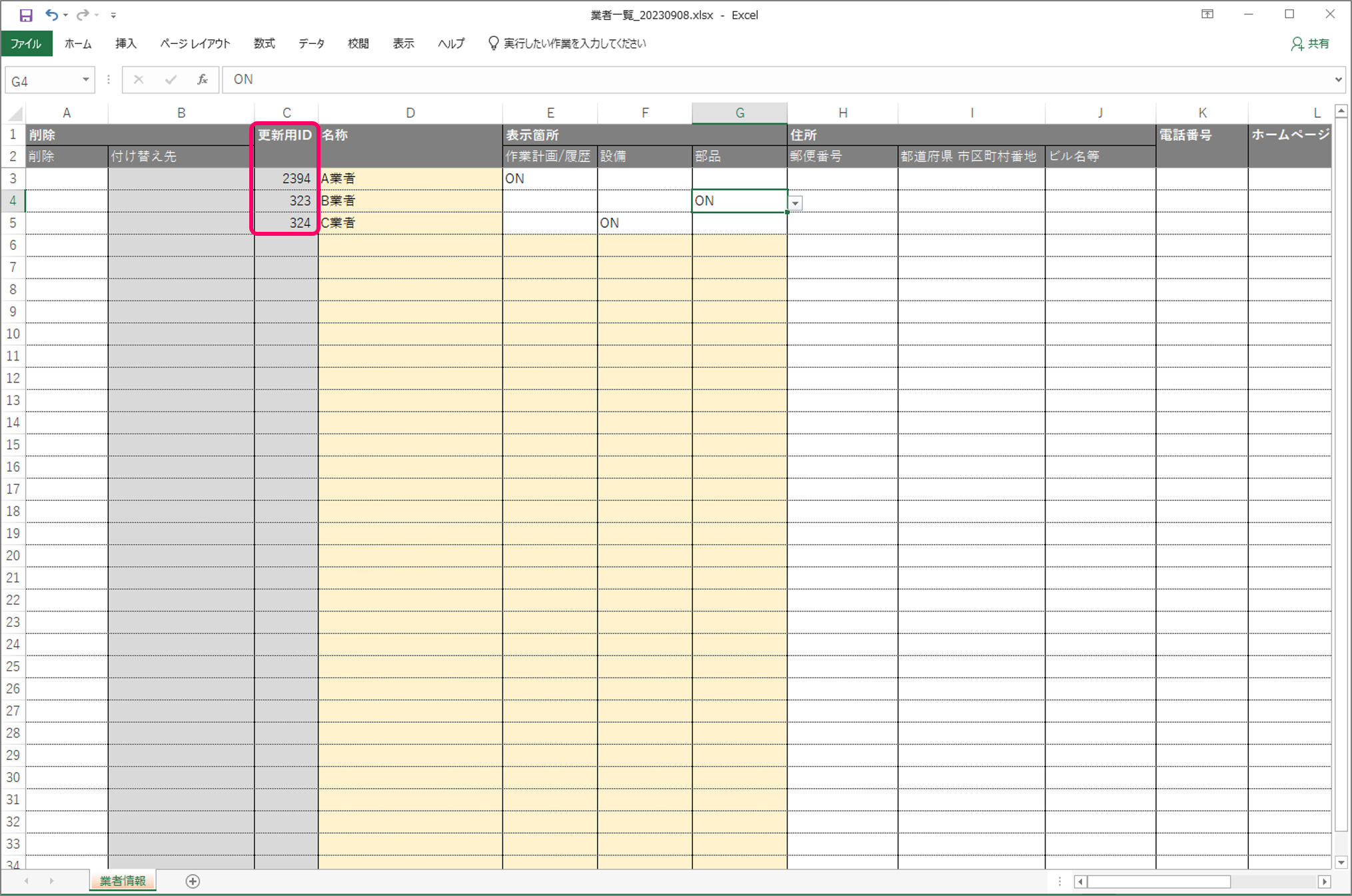Click the Enter checkmark in formula bar
The width and height of the screenshot is (1352, 896).
(171, 80)
